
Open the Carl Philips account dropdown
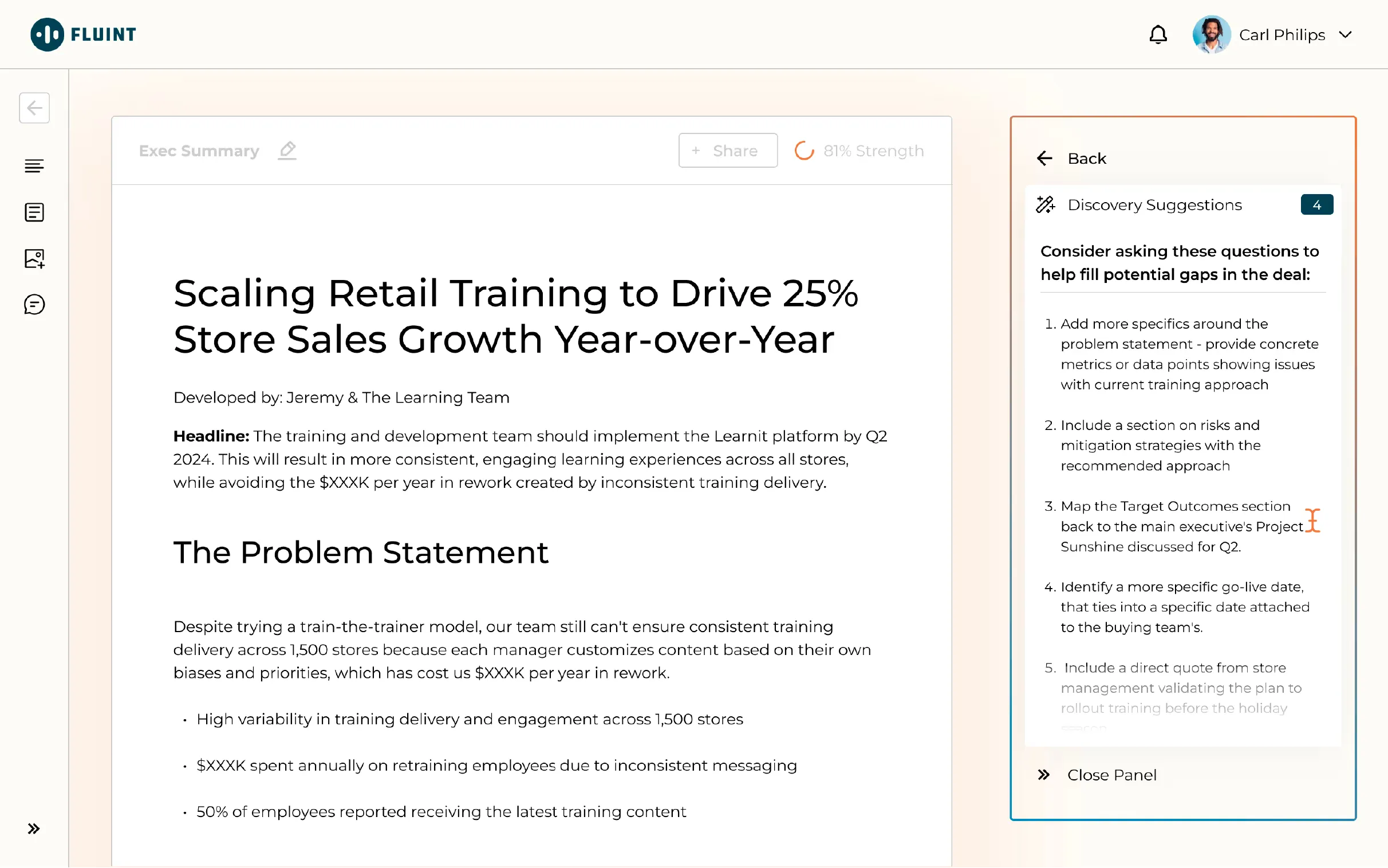[1345, 35]
